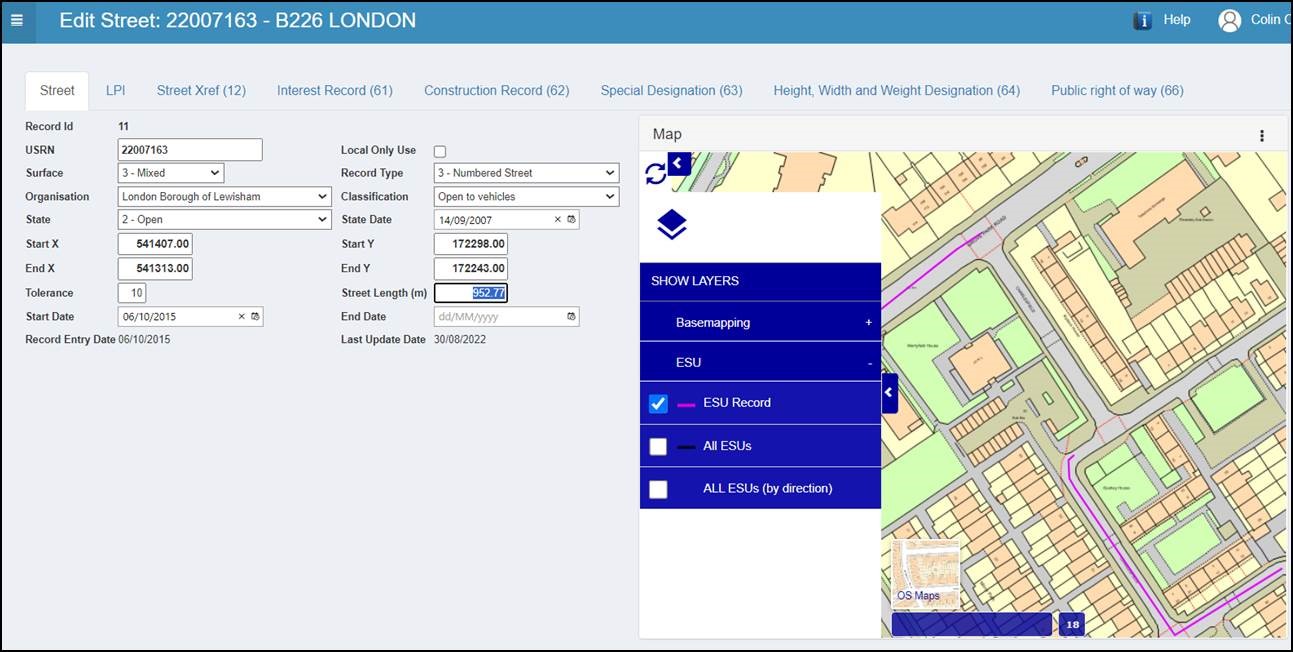Open the Organisation dropdown
The image size is (1293, 652).
(x=224, y=196)
